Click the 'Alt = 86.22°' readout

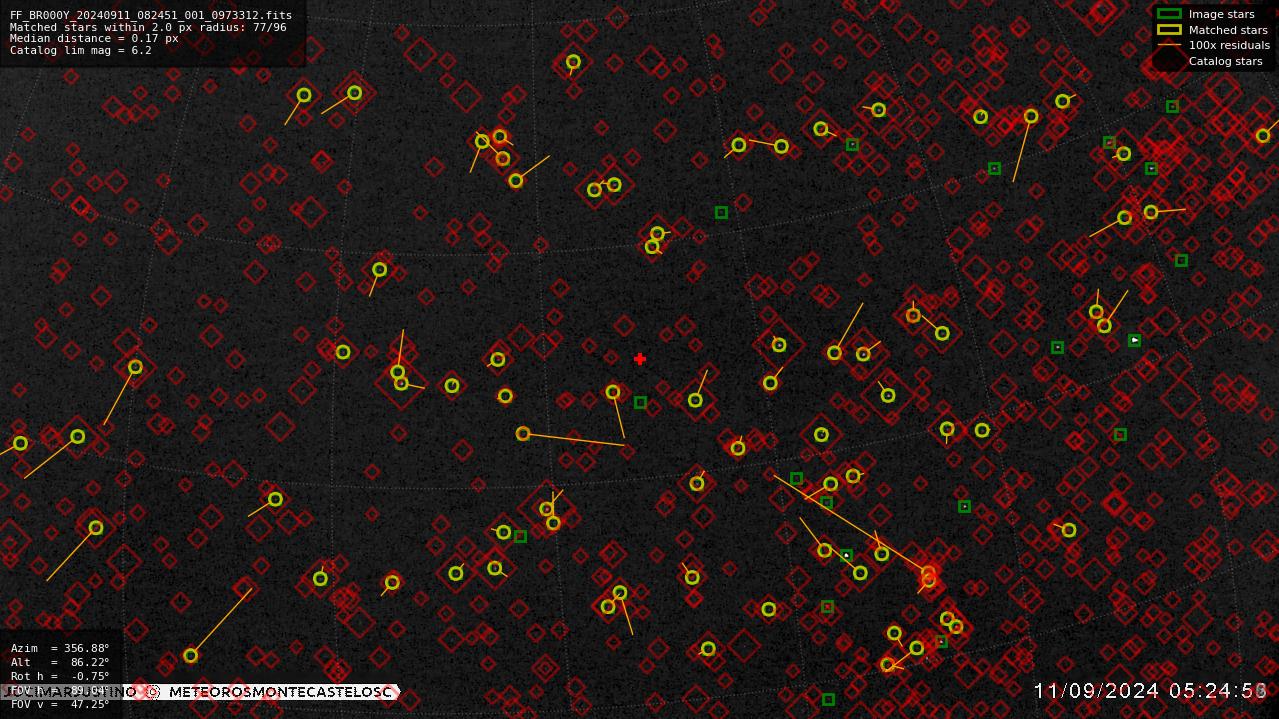pos(60,662)
